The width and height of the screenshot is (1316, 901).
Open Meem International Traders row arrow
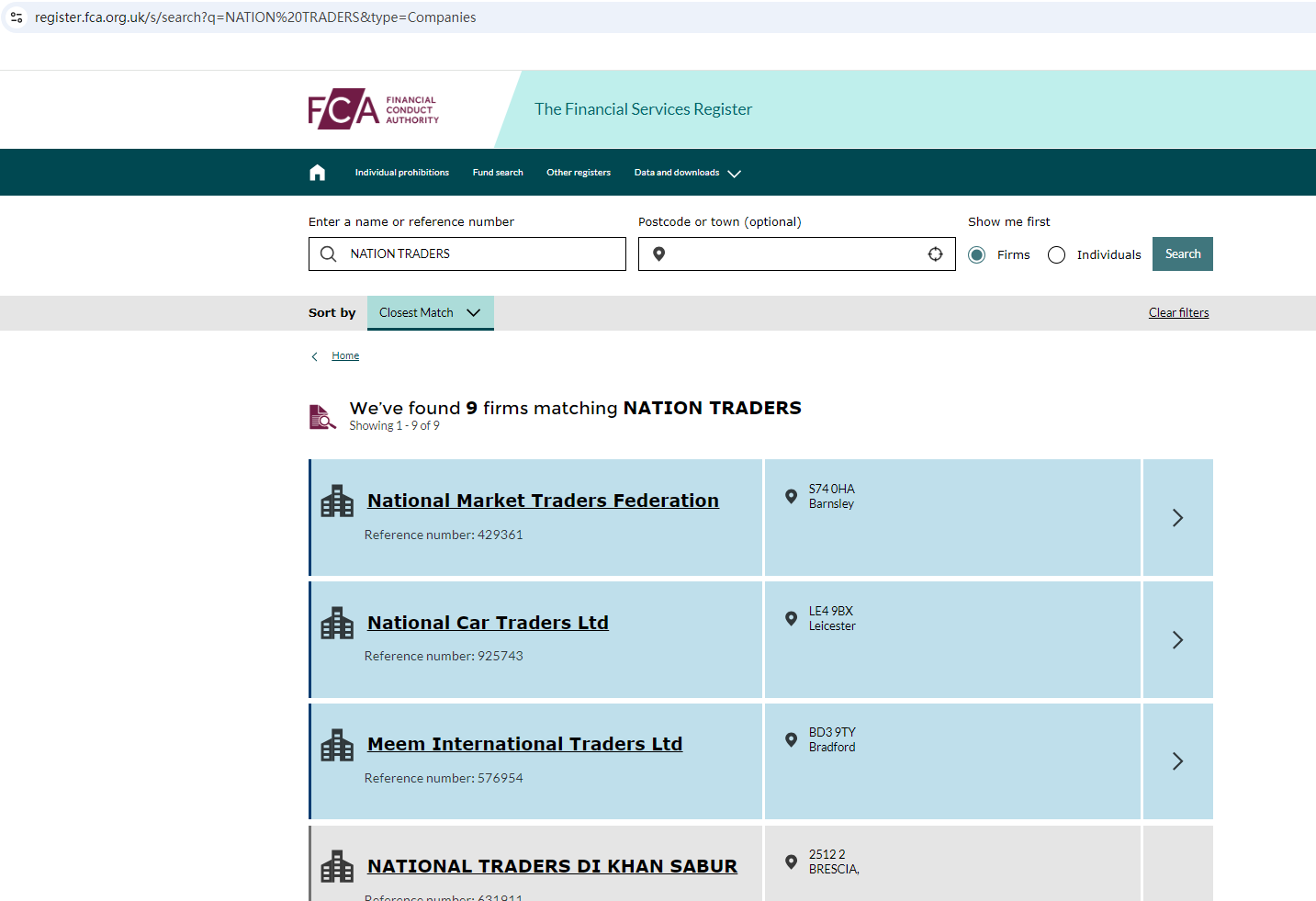(1177, 761)
